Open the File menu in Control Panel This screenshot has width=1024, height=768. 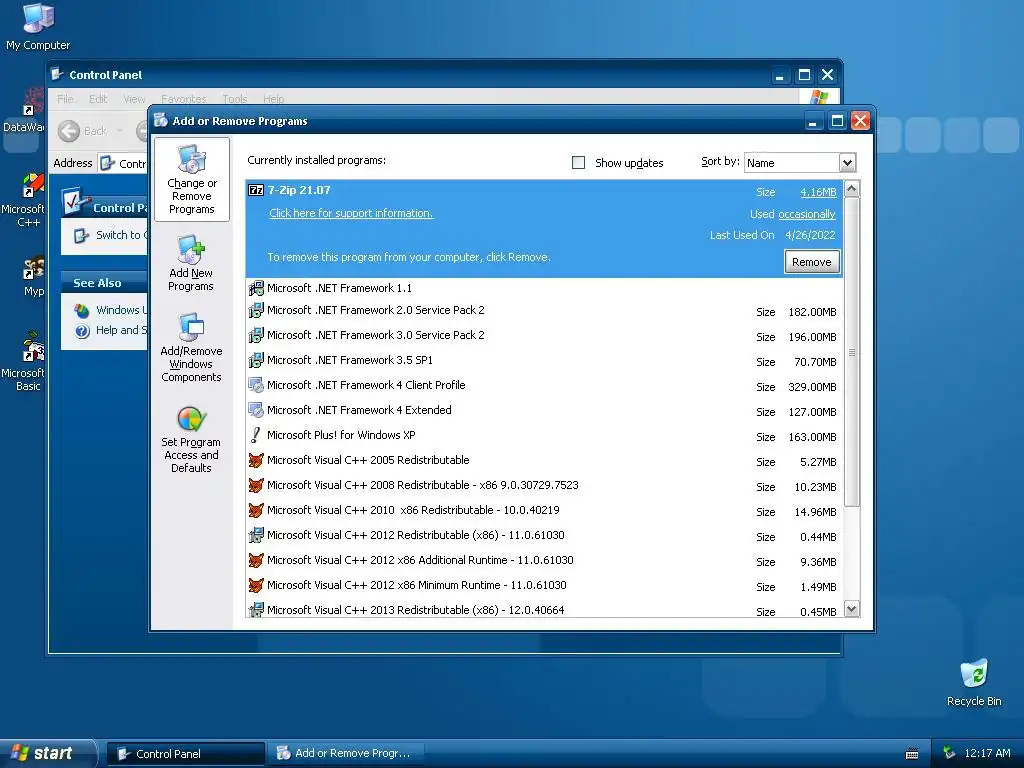(65, 99)
